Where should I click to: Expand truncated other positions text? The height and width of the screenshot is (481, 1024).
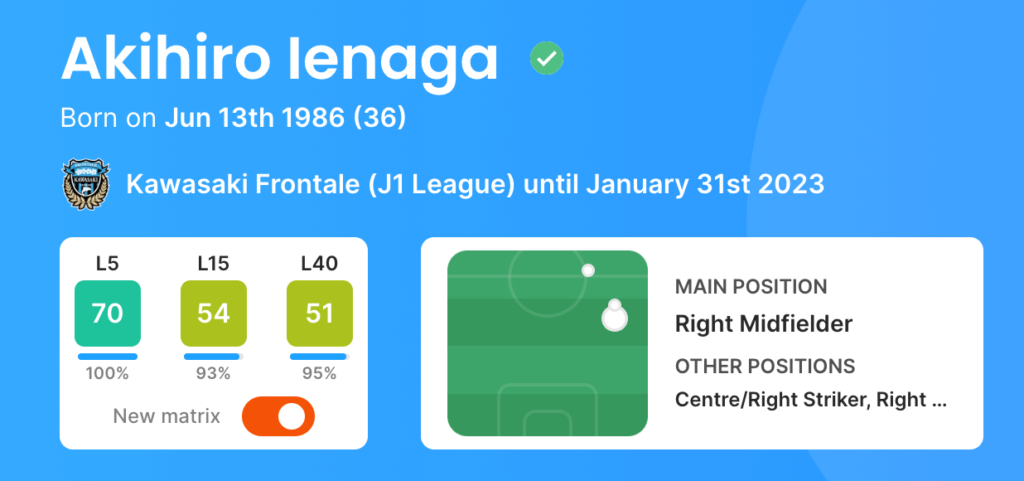[810, 400]
